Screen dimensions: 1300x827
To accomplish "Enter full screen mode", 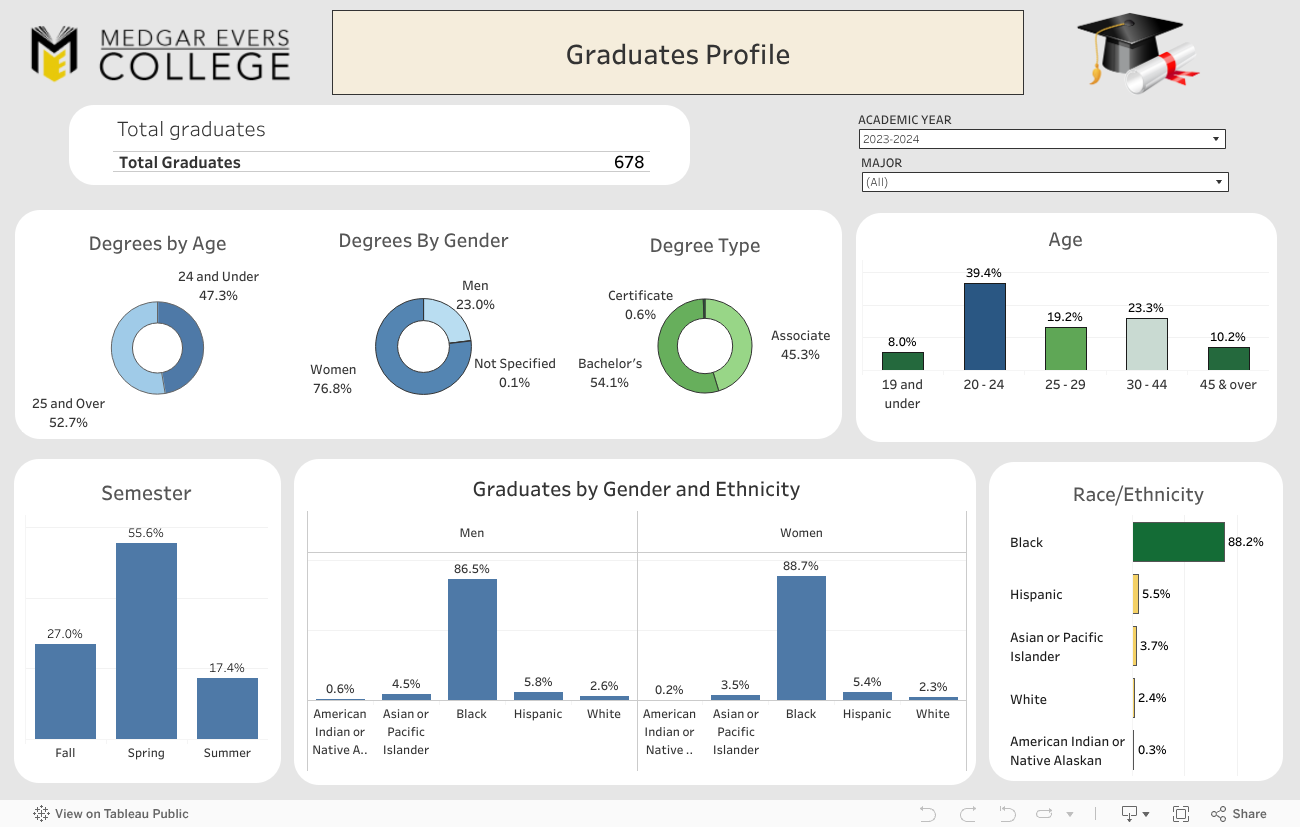I will point(1181,814).
